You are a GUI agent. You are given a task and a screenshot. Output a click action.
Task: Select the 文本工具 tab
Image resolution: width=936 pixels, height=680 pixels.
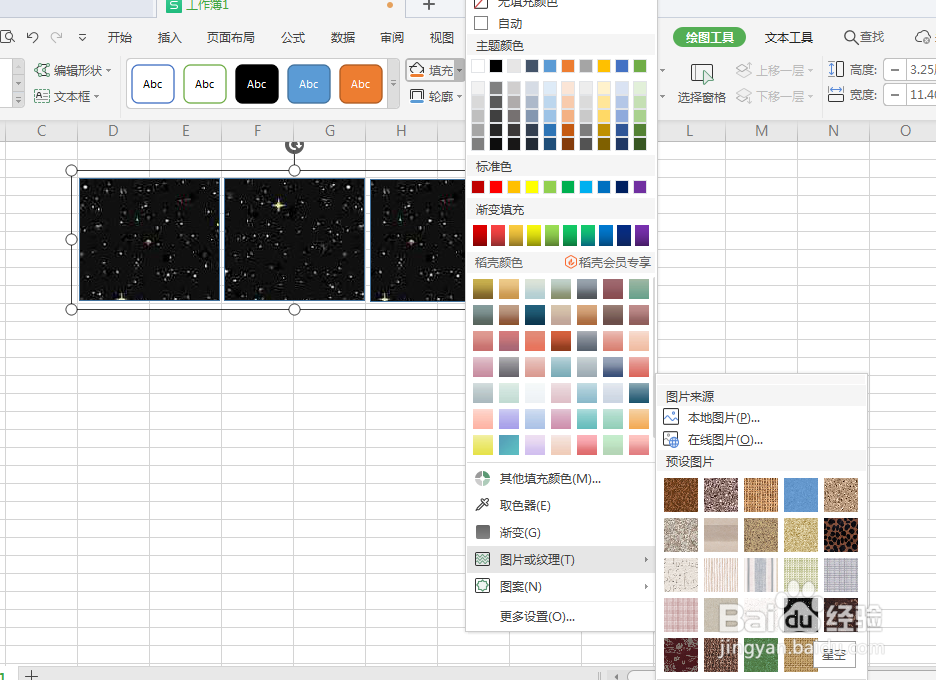[789, 38]
